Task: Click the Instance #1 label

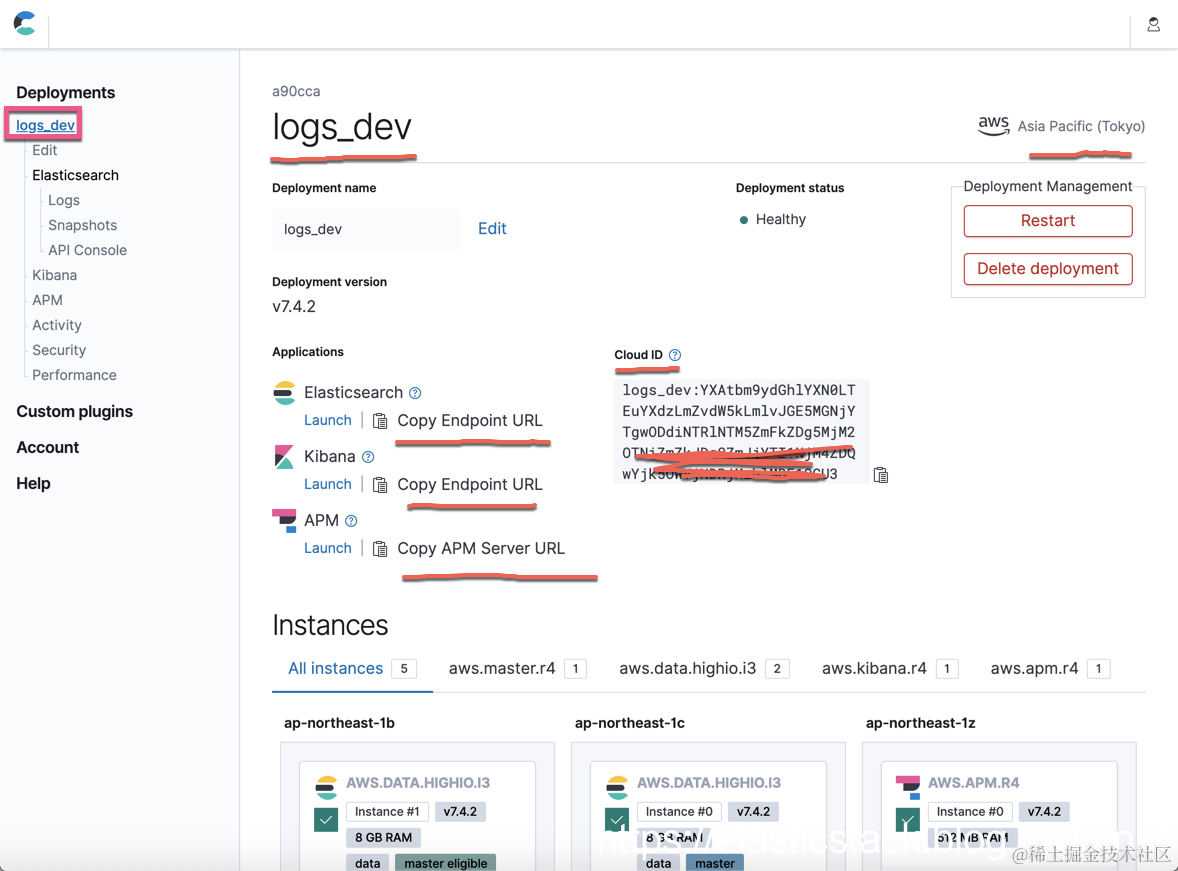Action: [x=387, y=812]
